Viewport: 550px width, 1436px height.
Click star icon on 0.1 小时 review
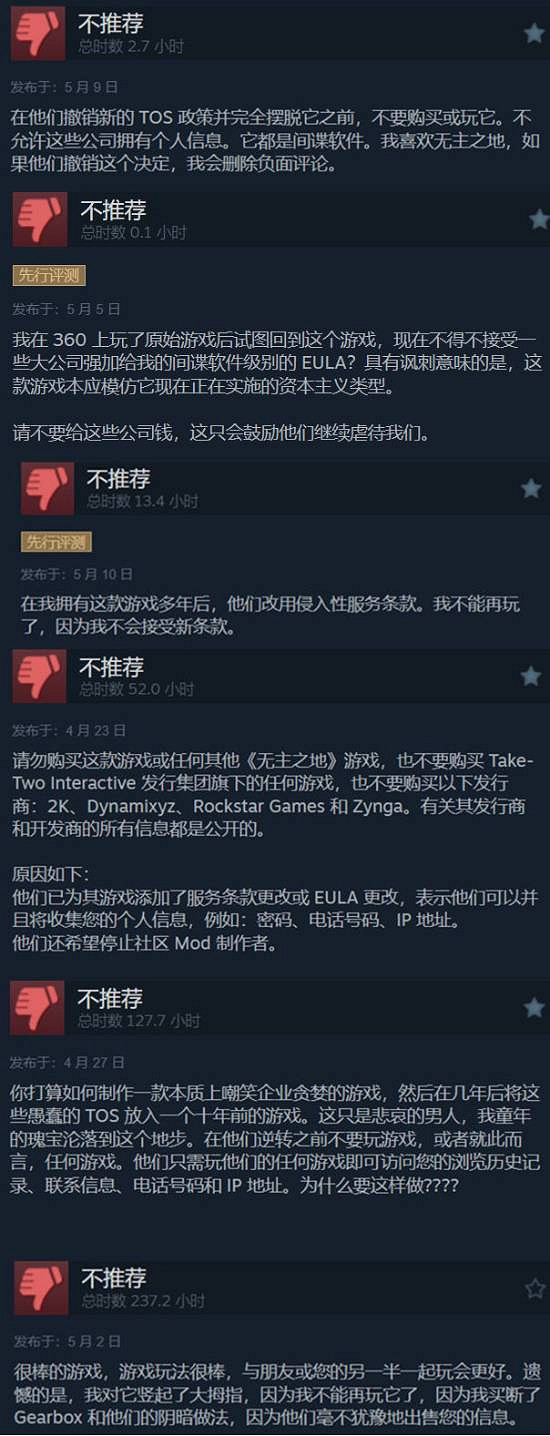(538, 219)
